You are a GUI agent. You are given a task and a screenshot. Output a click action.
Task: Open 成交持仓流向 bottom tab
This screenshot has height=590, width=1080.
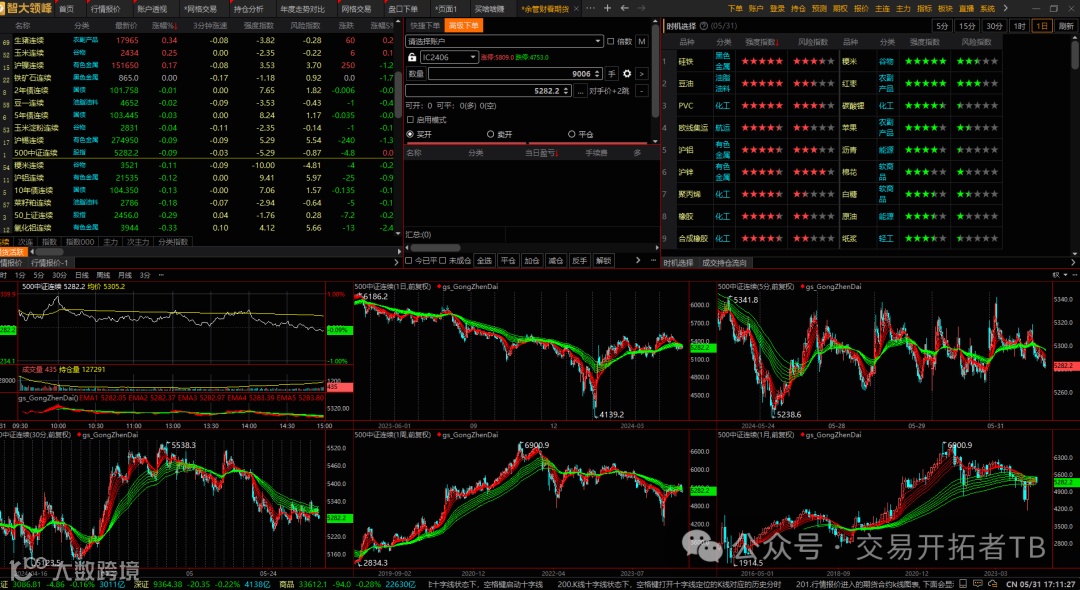[724, 263]
